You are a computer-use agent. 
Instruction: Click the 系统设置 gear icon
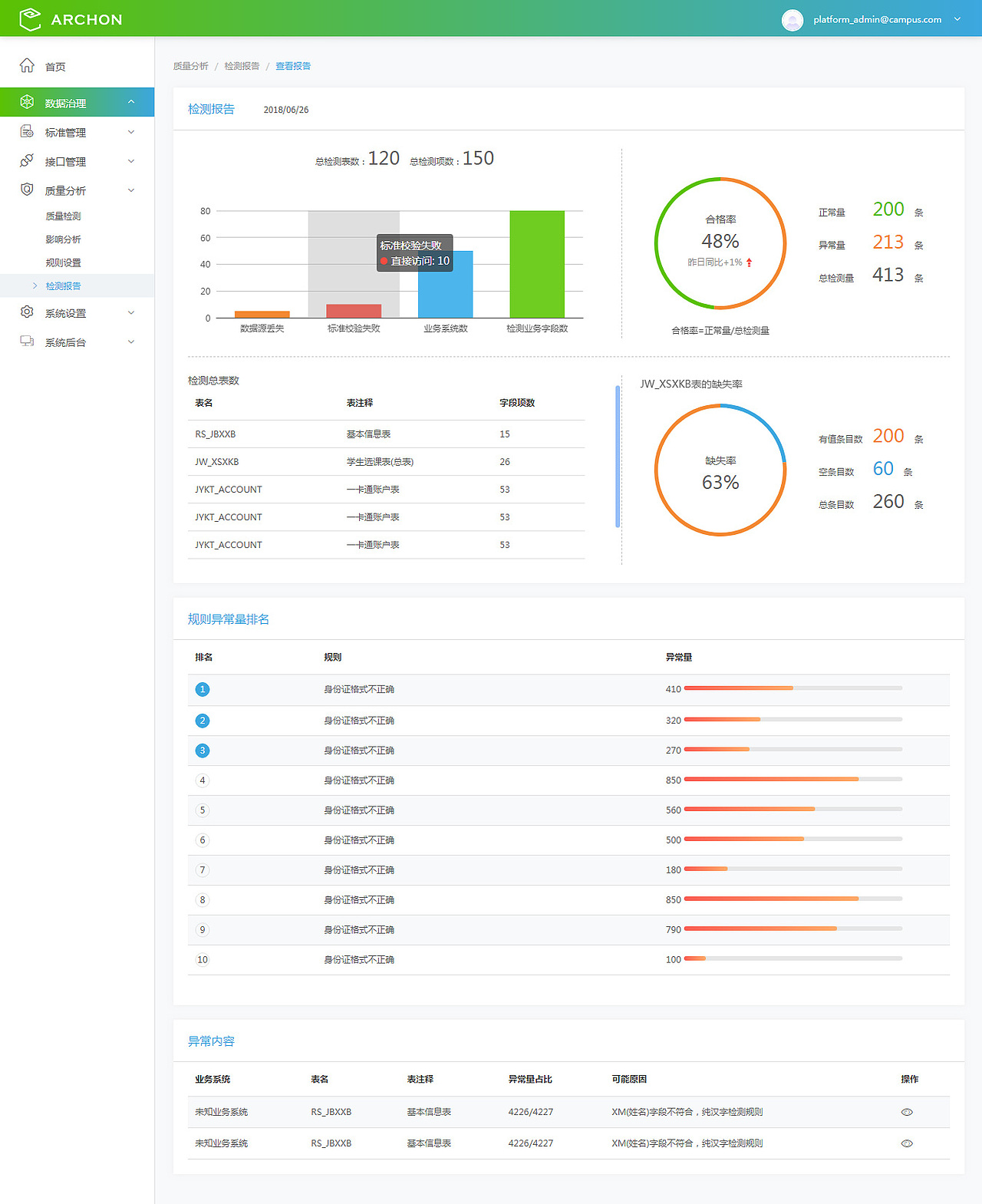27,312
